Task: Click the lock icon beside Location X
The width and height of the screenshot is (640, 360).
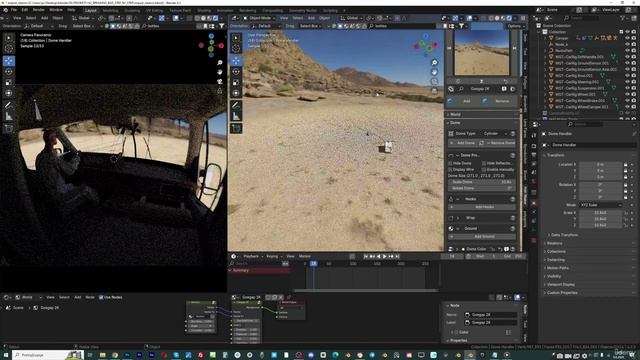Action: coord(625,164)
